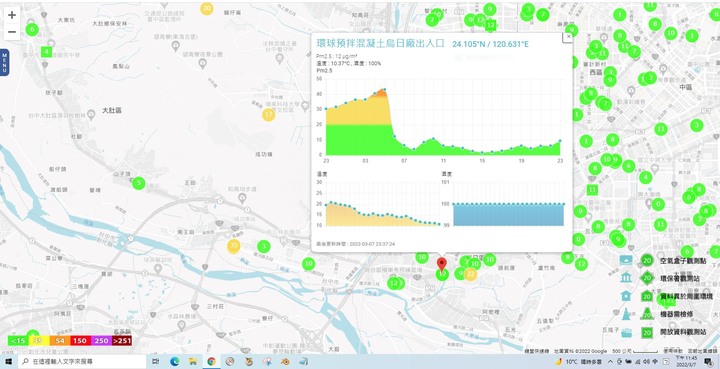720x369 pixels.
Task: Open File Explorer from the taskbar
Action: (x=193, y=362)
